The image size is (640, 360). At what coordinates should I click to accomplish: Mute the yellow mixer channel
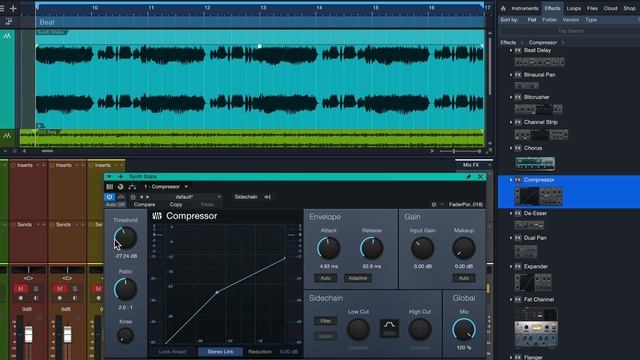pyautogui.click(x=98, y=289)
